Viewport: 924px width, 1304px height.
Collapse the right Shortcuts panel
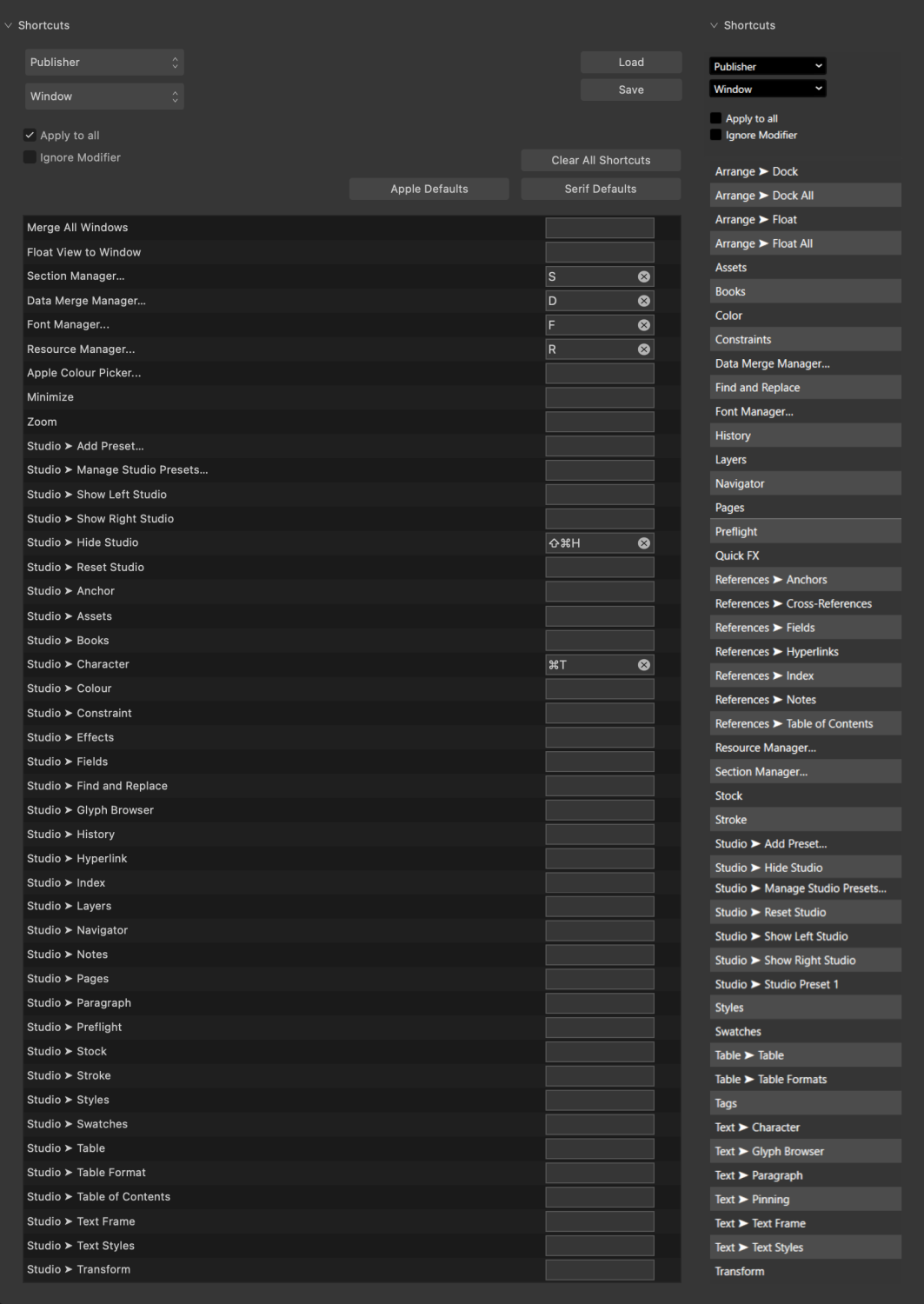pos(715,25)
